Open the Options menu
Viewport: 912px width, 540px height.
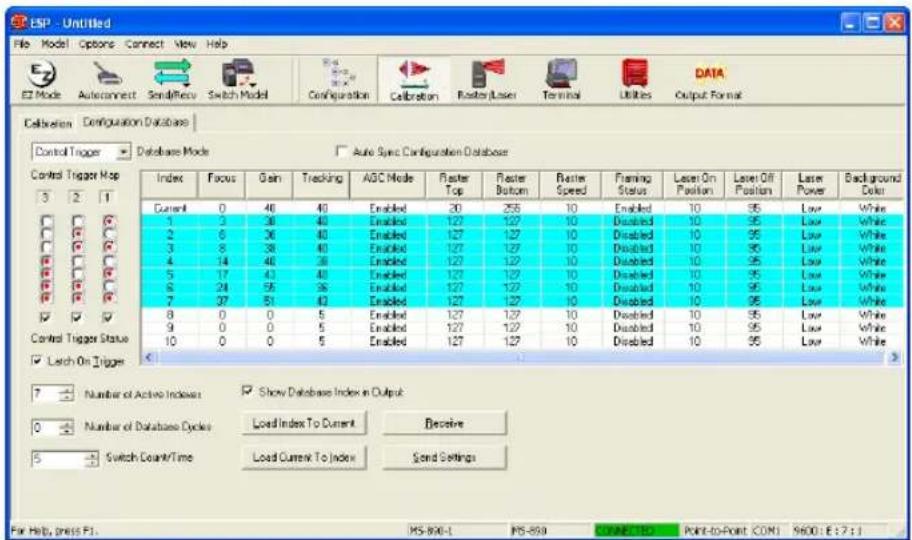pos(97,44)
